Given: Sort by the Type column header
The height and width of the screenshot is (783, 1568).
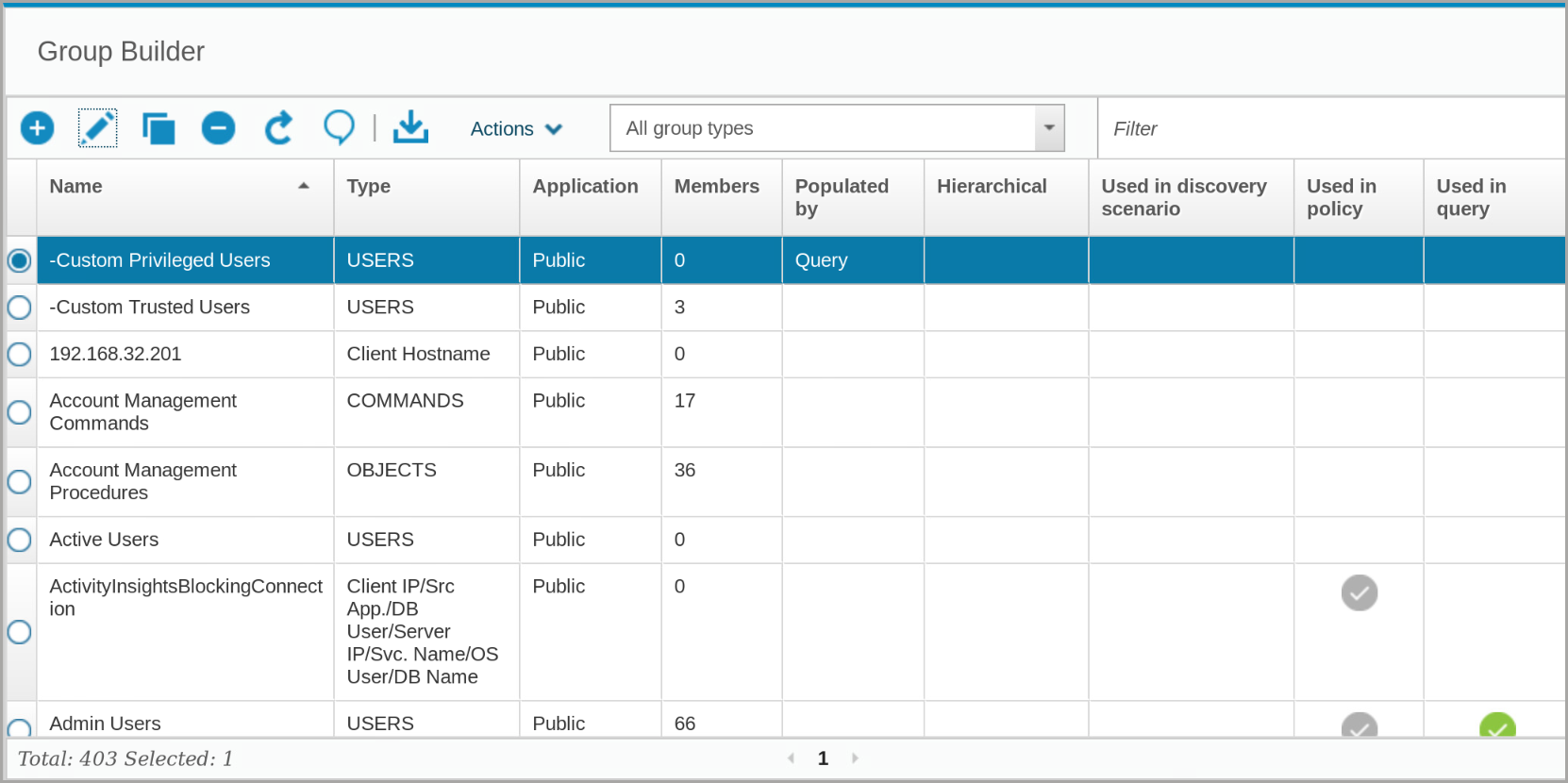Looking at the screenshot, I should tap(426, 197).
